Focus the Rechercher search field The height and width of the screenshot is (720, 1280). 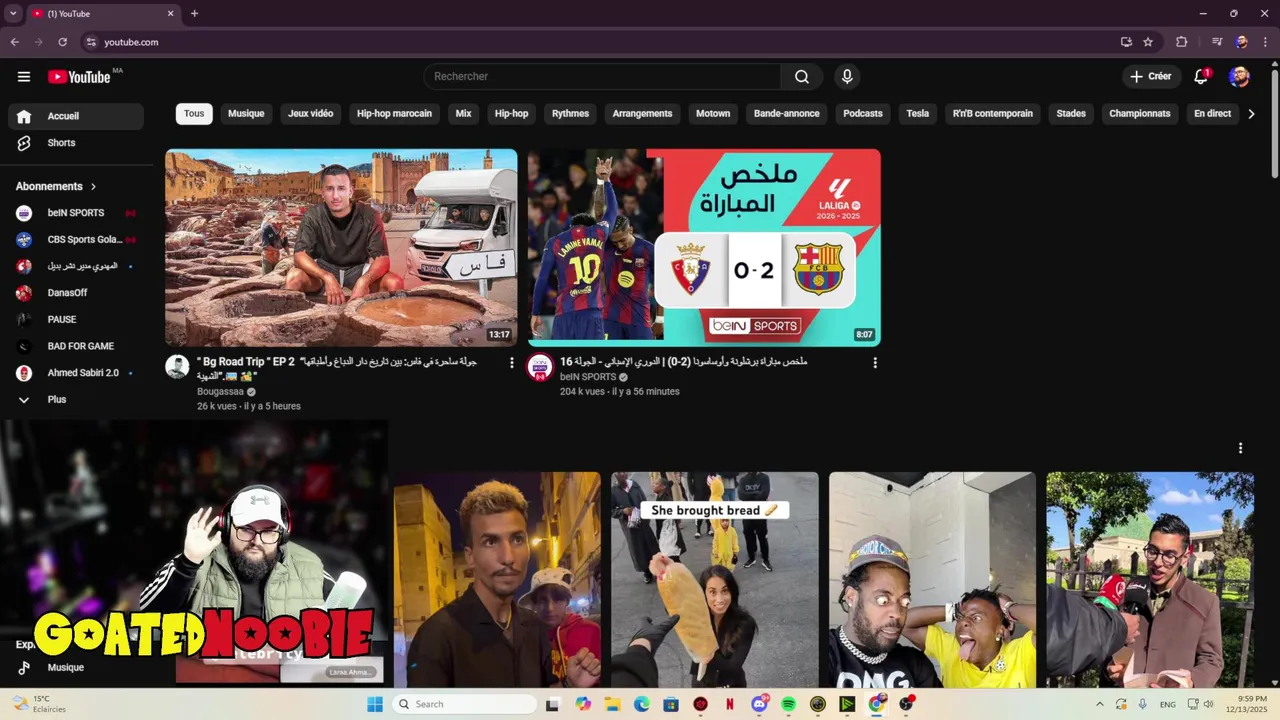pos(602,77)
